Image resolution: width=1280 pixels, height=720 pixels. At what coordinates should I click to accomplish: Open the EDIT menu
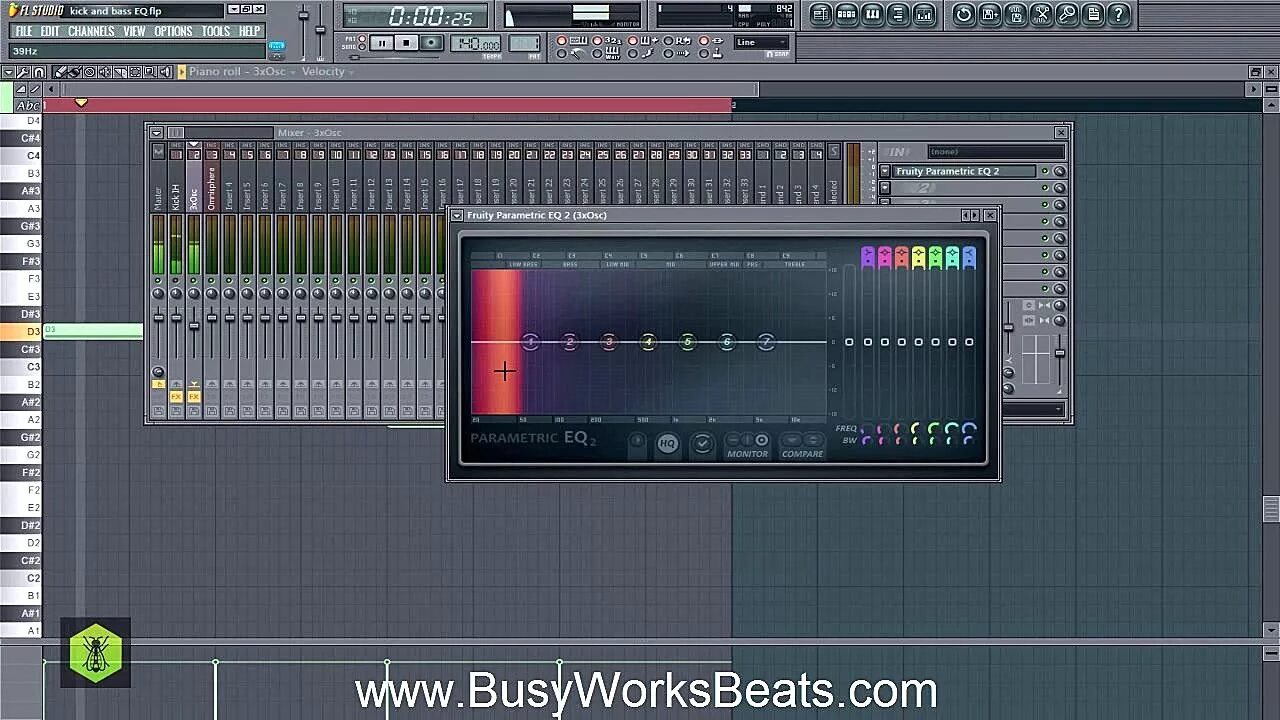50,31
